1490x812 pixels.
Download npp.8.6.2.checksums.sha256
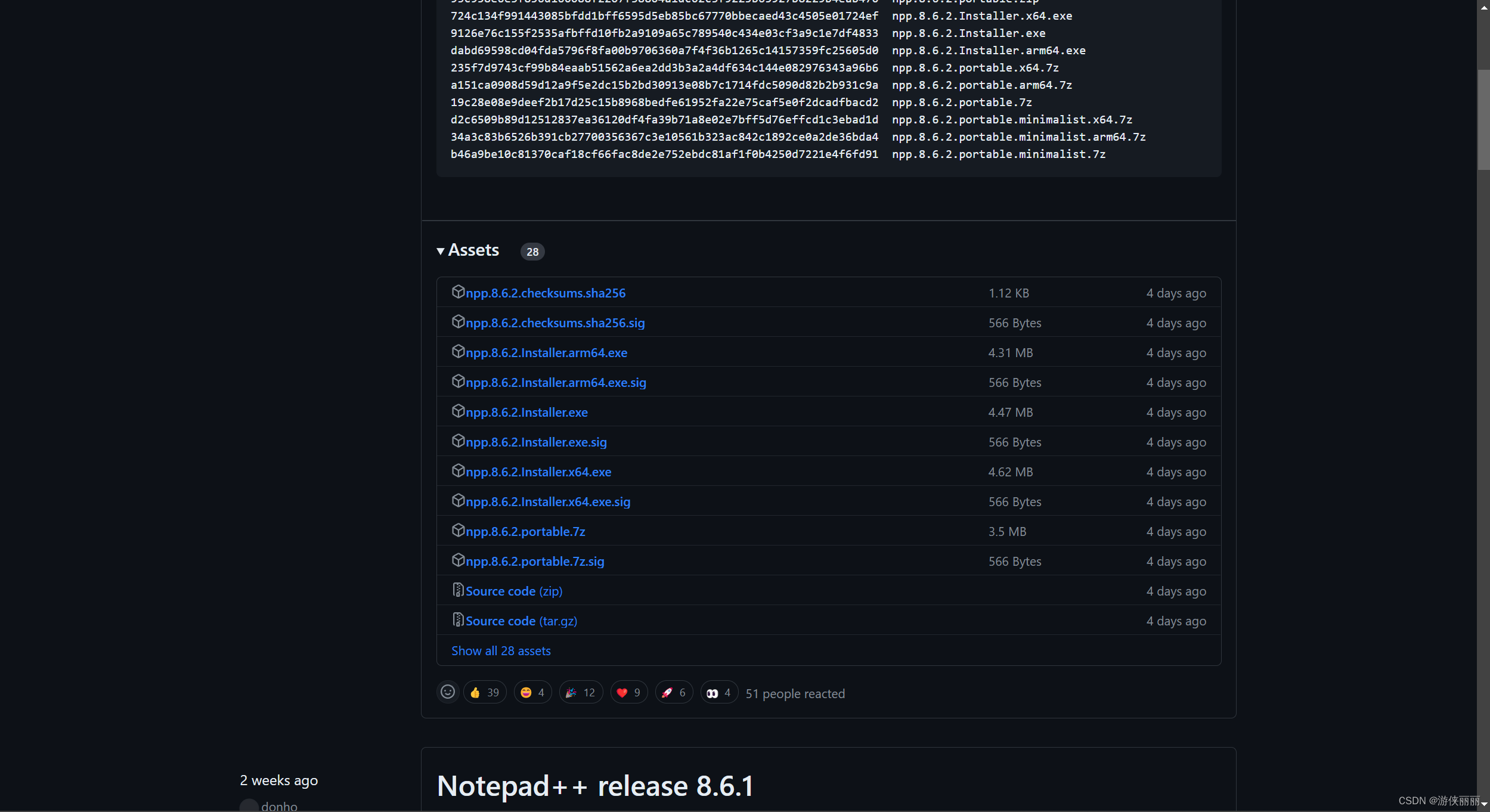coord(545,292)
